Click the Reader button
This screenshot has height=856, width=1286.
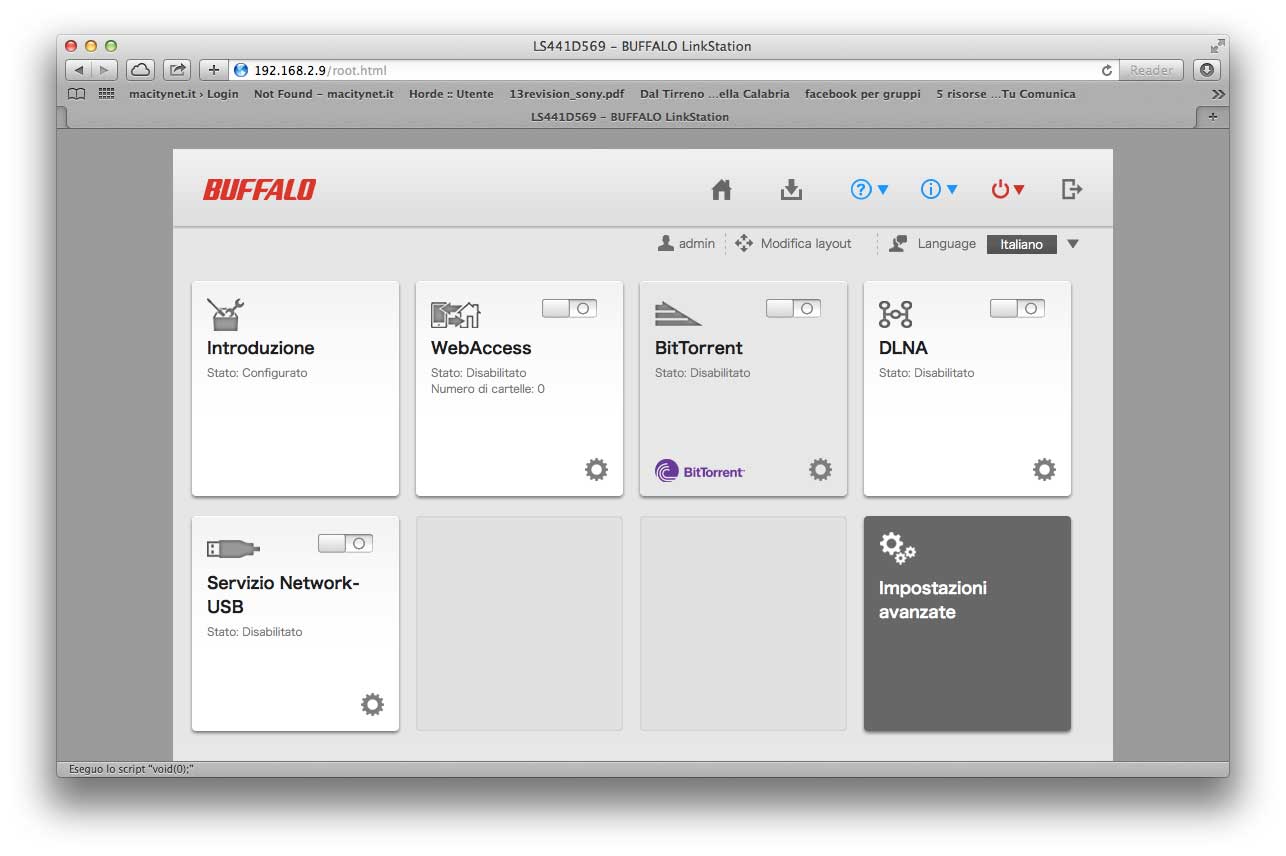click(1151, 70)
